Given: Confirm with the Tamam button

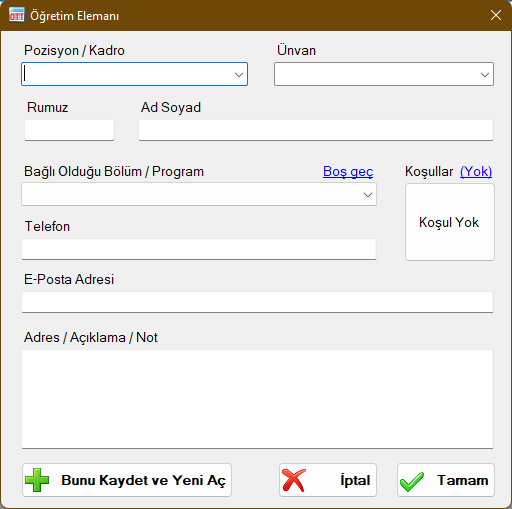Looking at the screenshot, I should pyautogui.click(x=446, y=480).
